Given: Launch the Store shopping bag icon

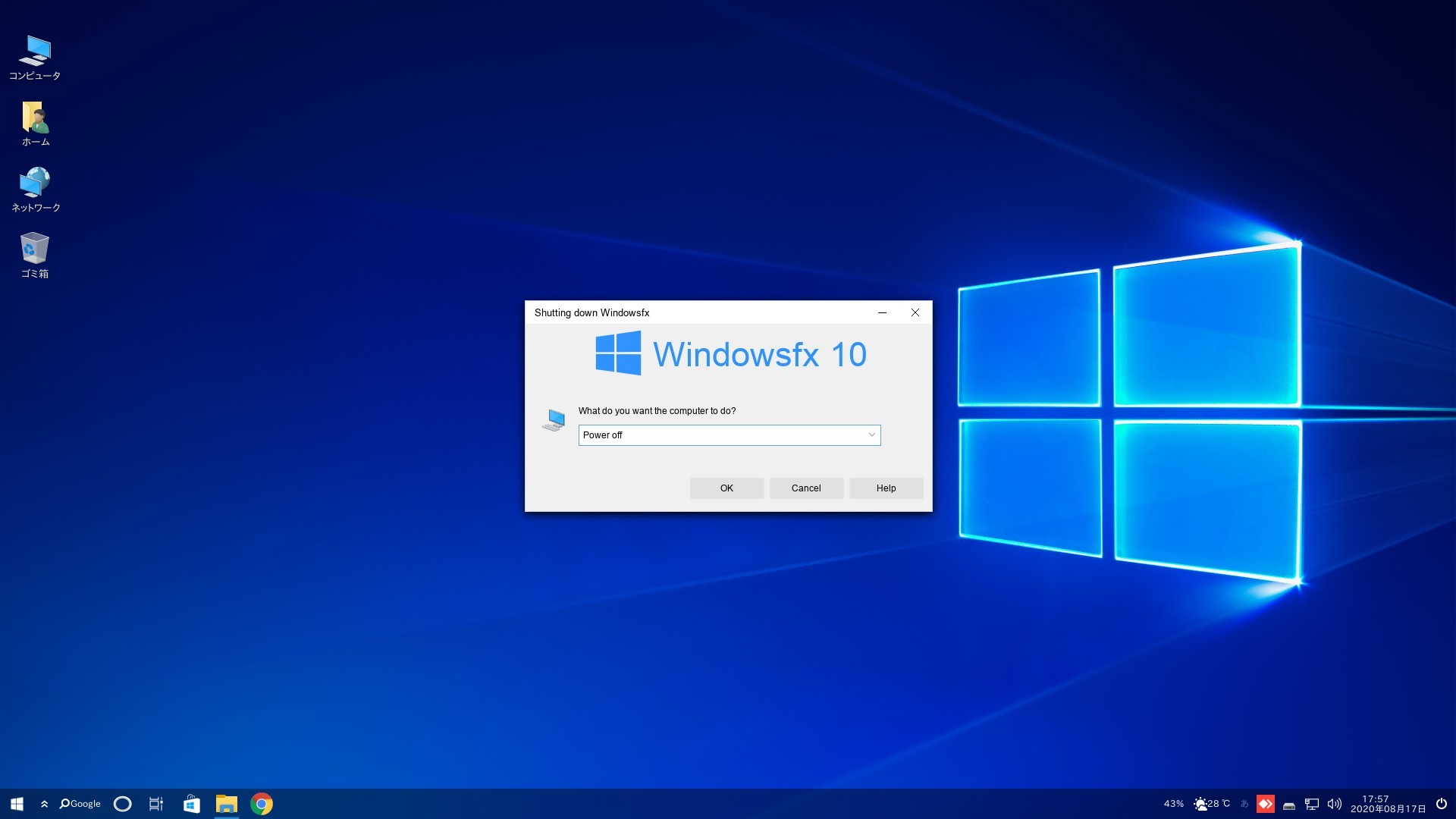Looking at the screenshot, I should point(192,804).
